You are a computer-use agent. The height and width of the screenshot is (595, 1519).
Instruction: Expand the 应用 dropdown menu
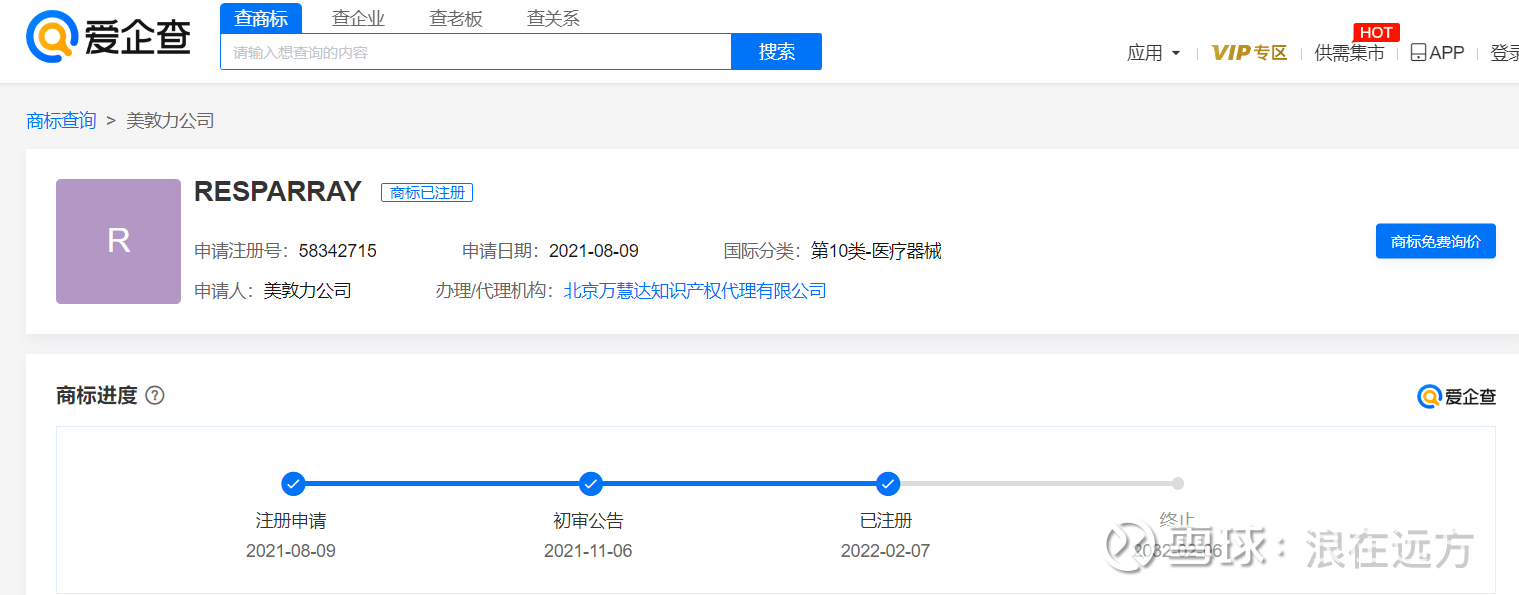pyautogui.click(x=1154, y=53)
